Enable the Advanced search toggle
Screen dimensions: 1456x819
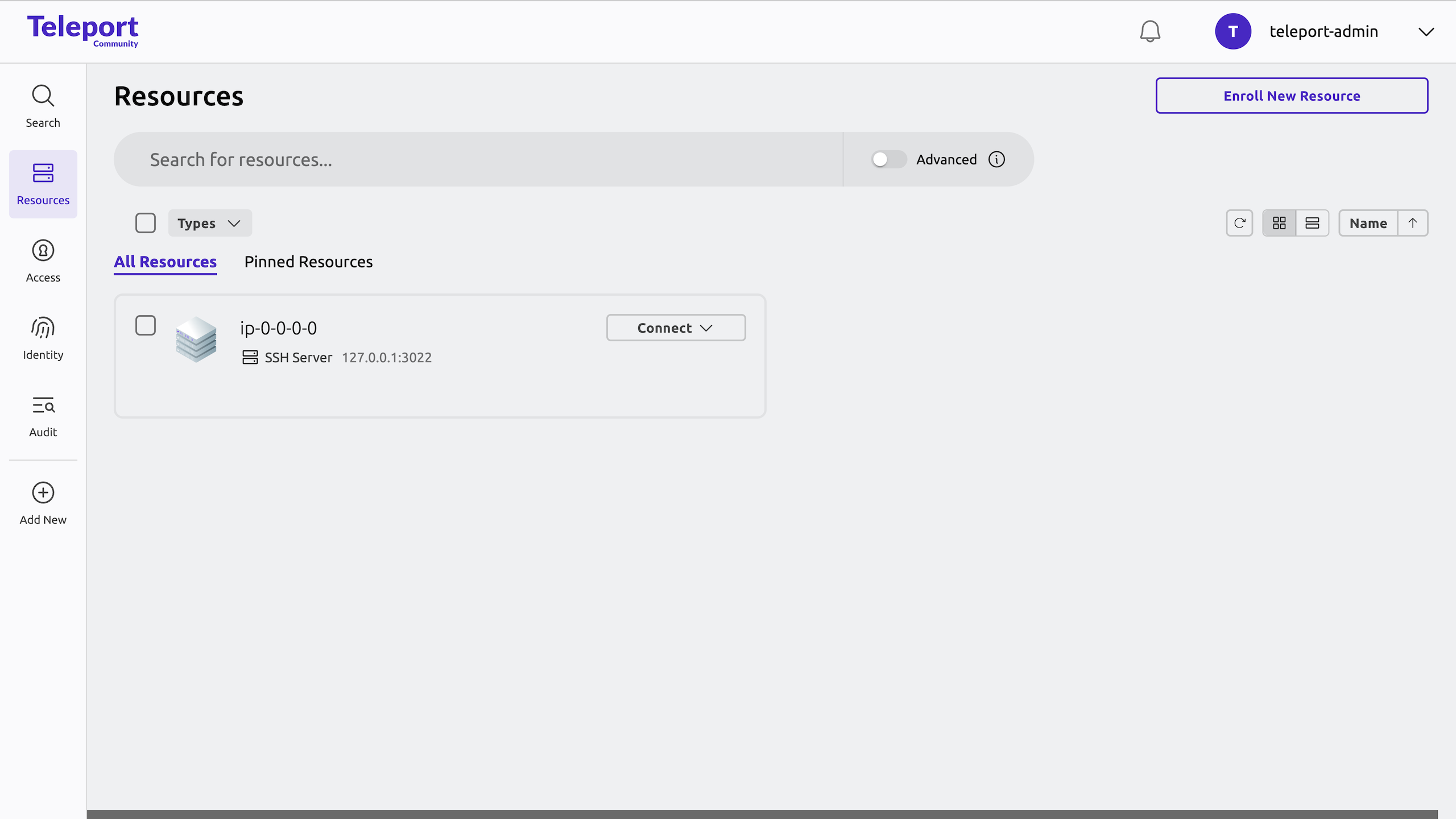tap(887, 159)
